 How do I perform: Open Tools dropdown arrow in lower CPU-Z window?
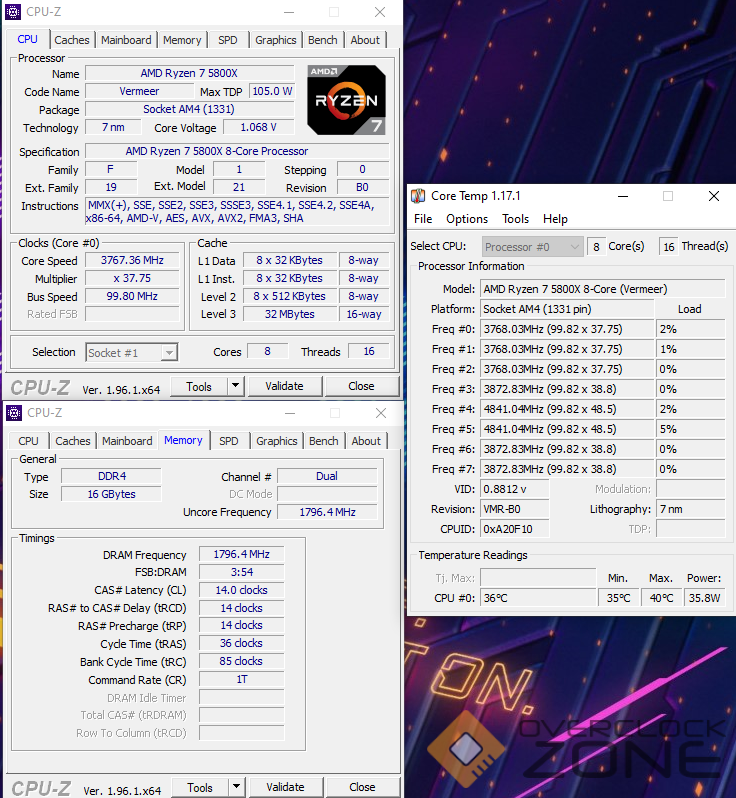point(236,787)
